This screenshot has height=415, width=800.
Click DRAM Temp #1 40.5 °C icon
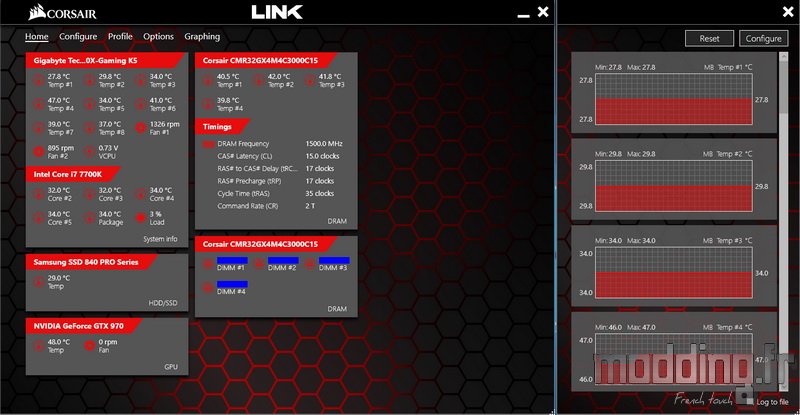coord(208,80)
